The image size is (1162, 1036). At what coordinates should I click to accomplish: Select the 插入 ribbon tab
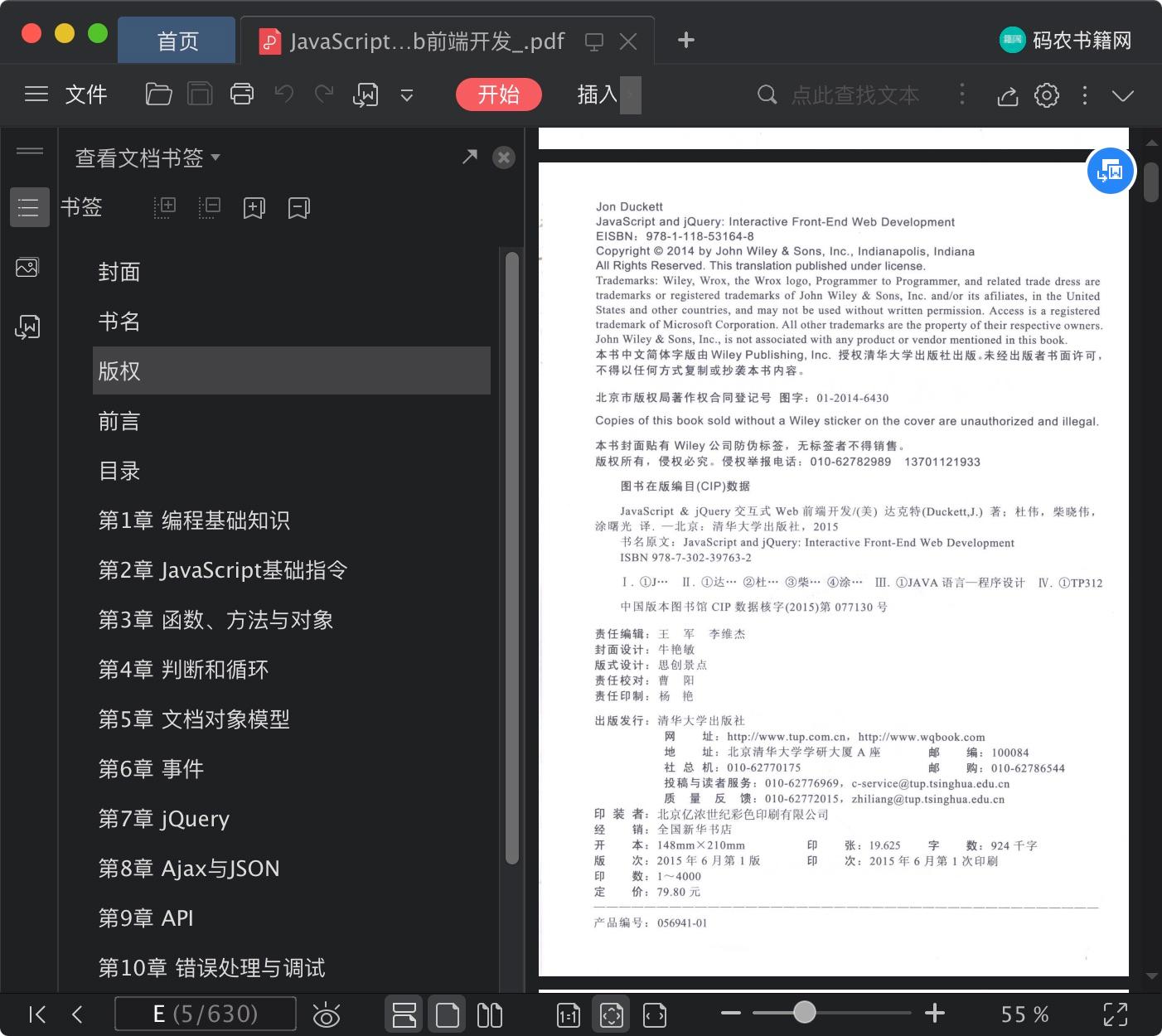click(x=598, y=94)
